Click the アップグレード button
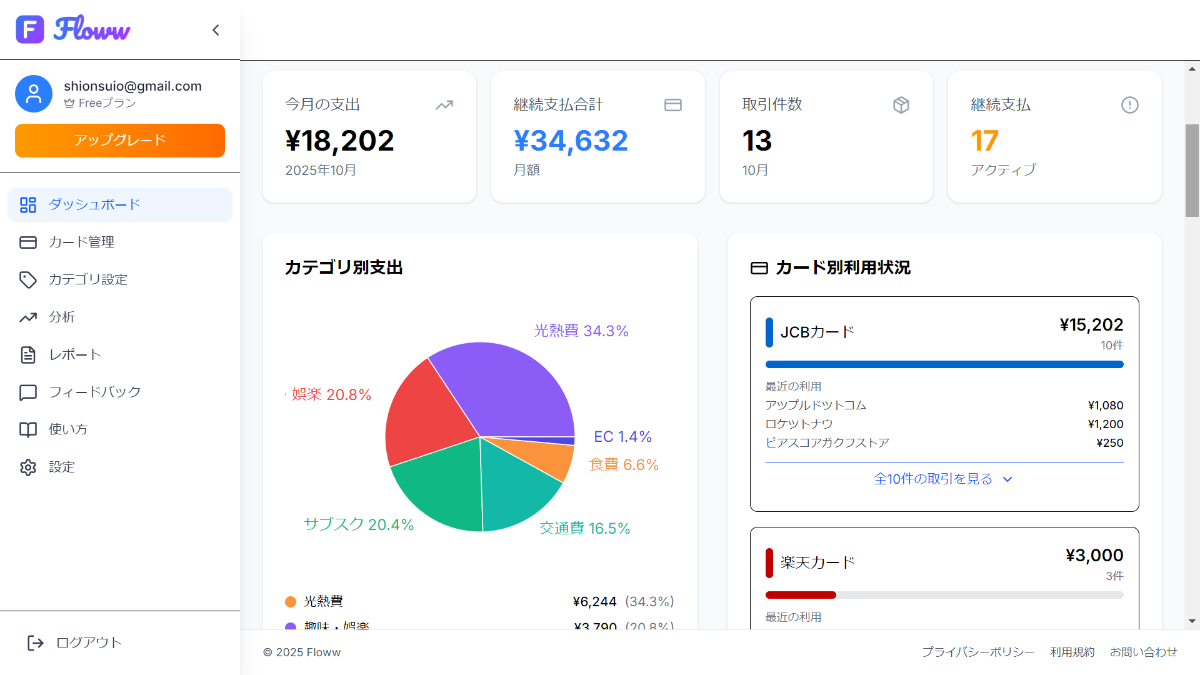The width and height of the screenshot is (1200, 675). coord(120,141)
